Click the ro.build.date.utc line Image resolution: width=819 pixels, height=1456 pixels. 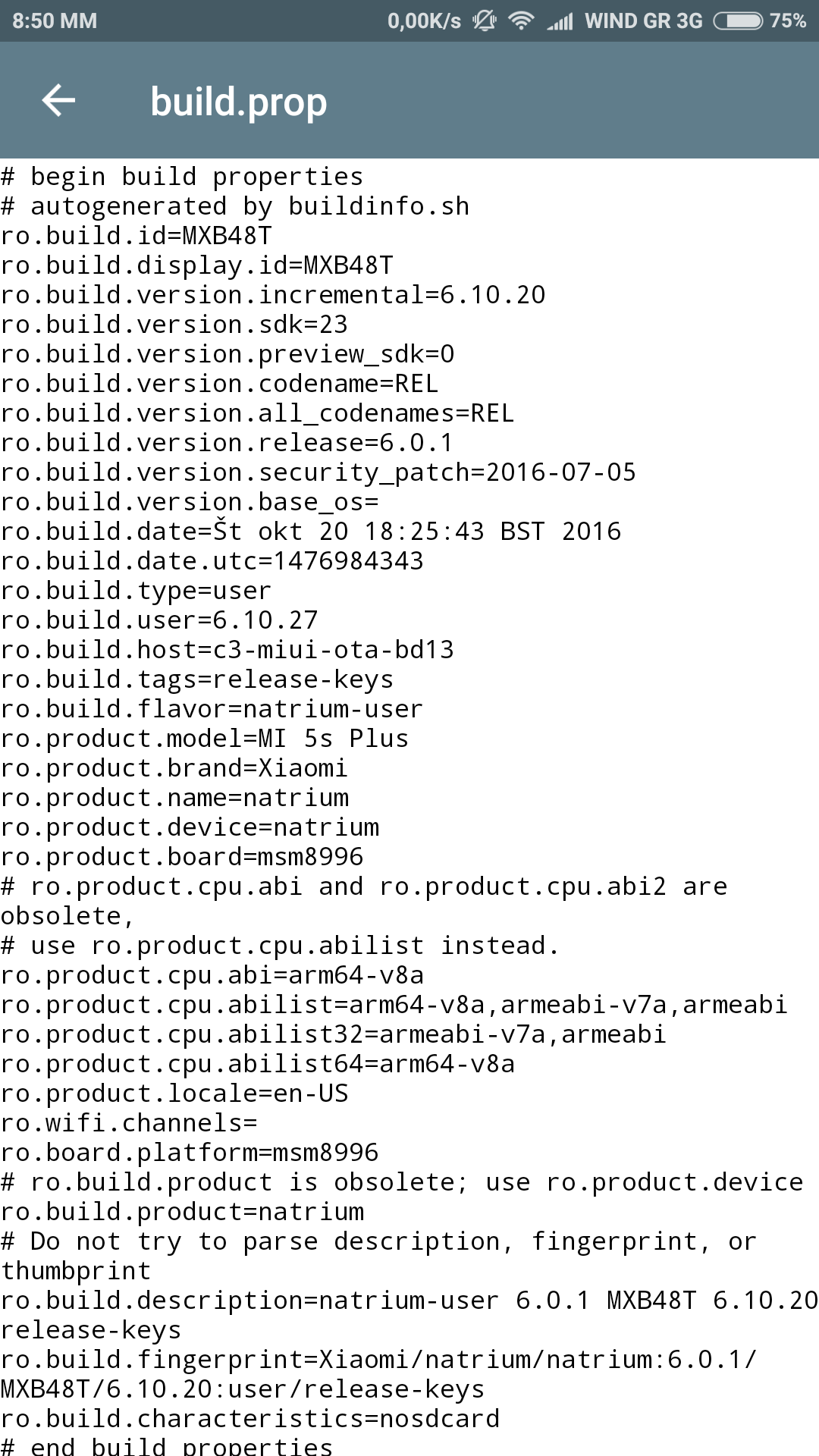coord(212,561)
